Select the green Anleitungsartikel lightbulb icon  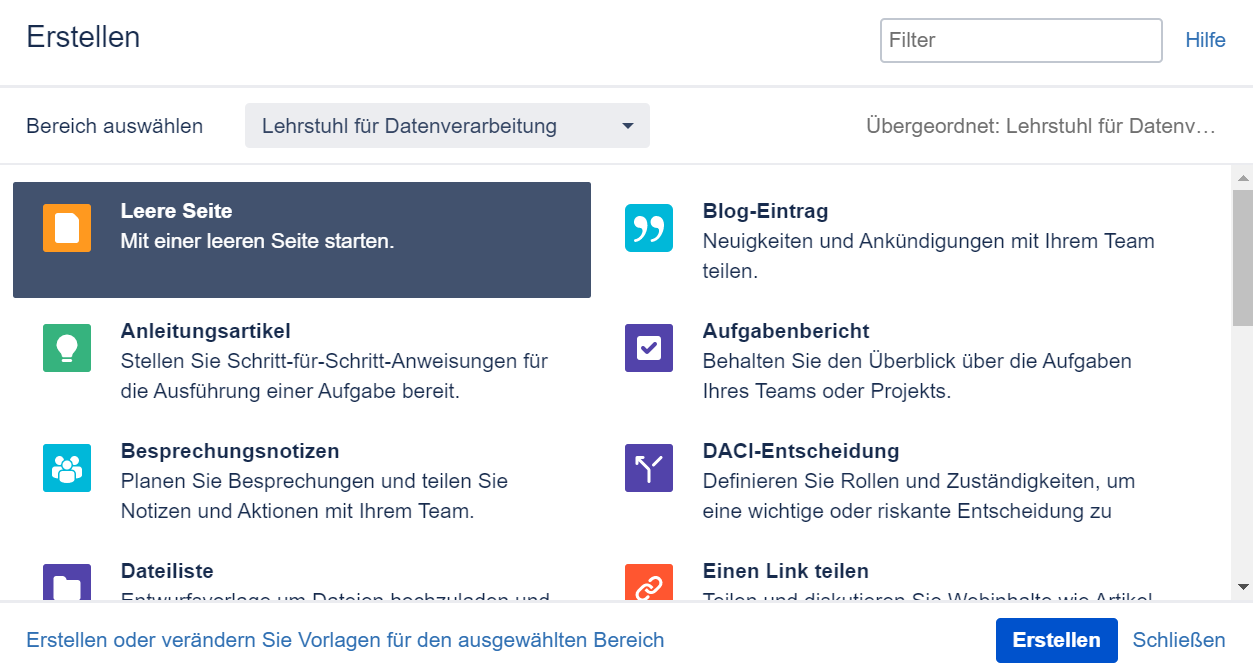[67, 348]
